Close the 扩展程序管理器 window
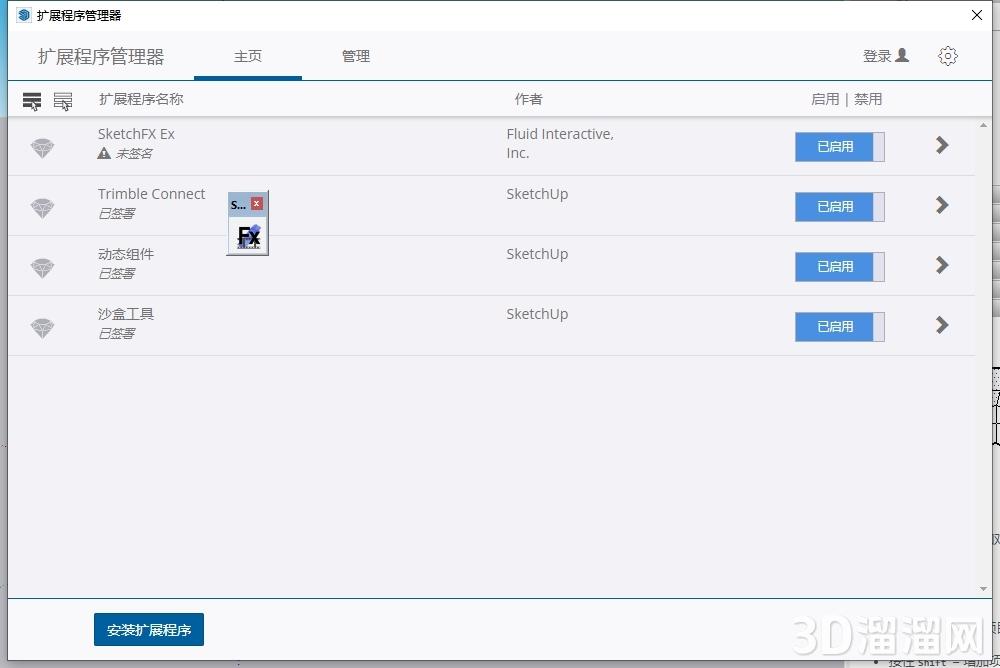This screenshot has width=1000, height=668. pos(976,15)
